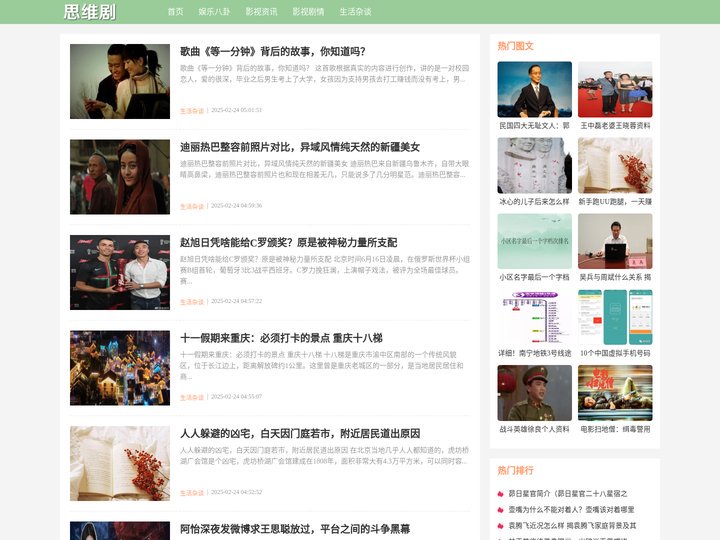The width and height of the screenshot is (720, 540).
Task: Click the Chongqing night view thumbnail
Action: click(x=120, y=368)
